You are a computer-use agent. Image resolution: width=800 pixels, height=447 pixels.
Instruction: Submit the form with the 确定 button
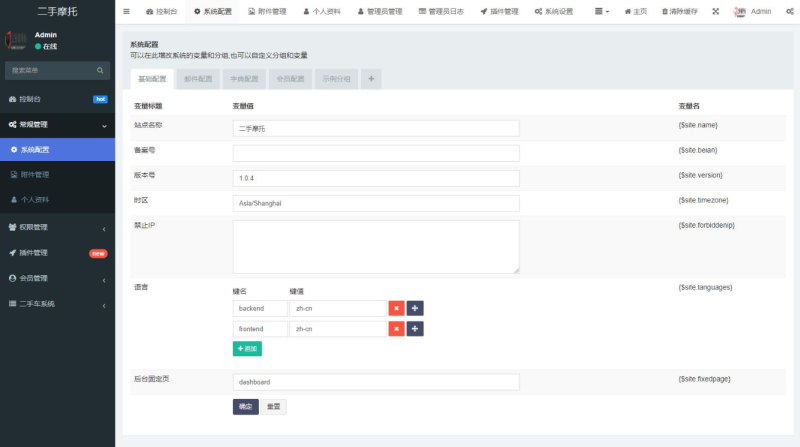pos(246,407)
